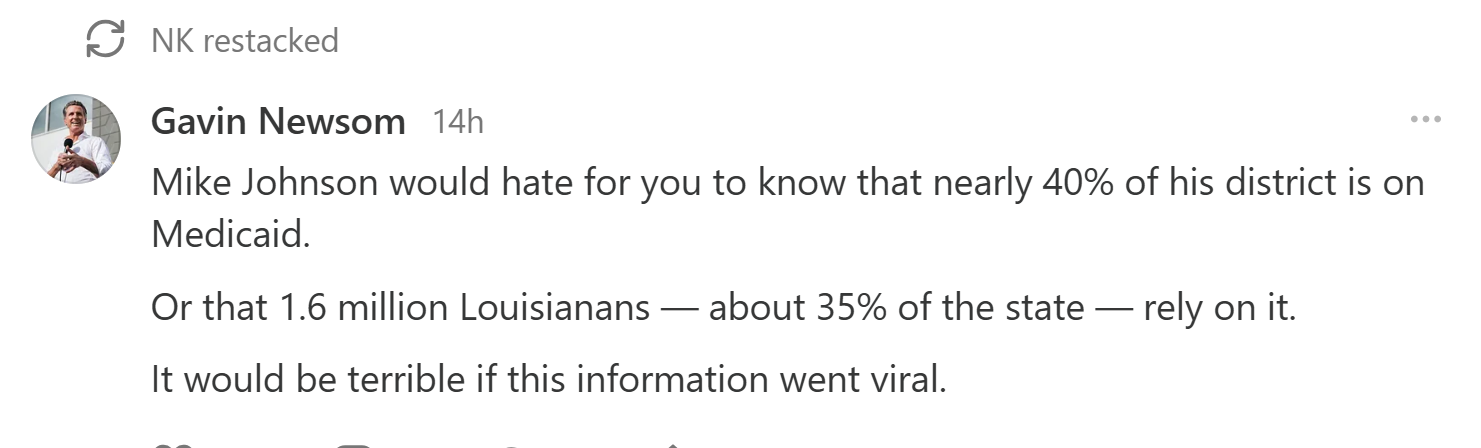
Task: Open Gavin Newsom's profile avatar
Action: point(76,138)
